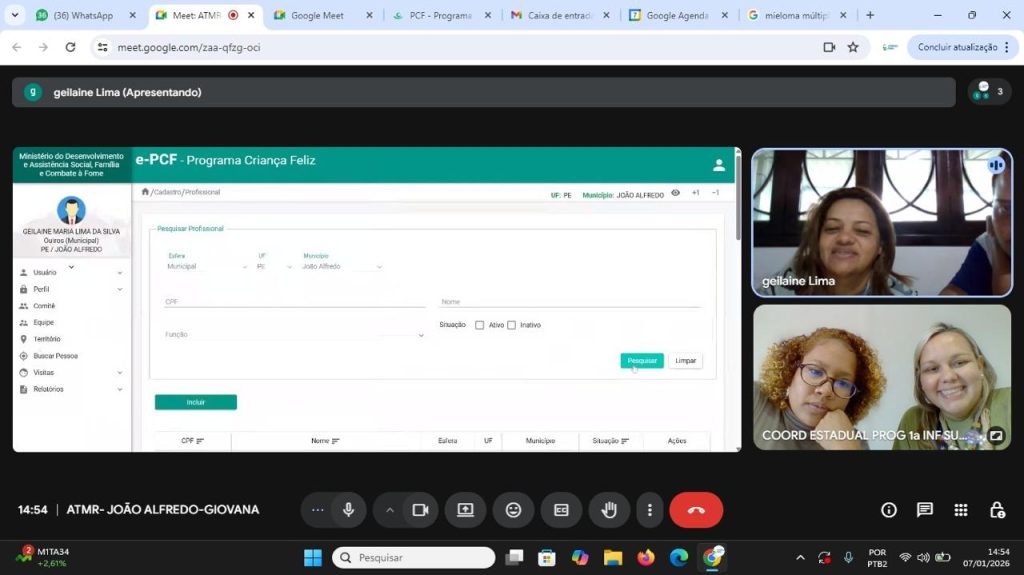Open meeting details info icon

(889, 510)
